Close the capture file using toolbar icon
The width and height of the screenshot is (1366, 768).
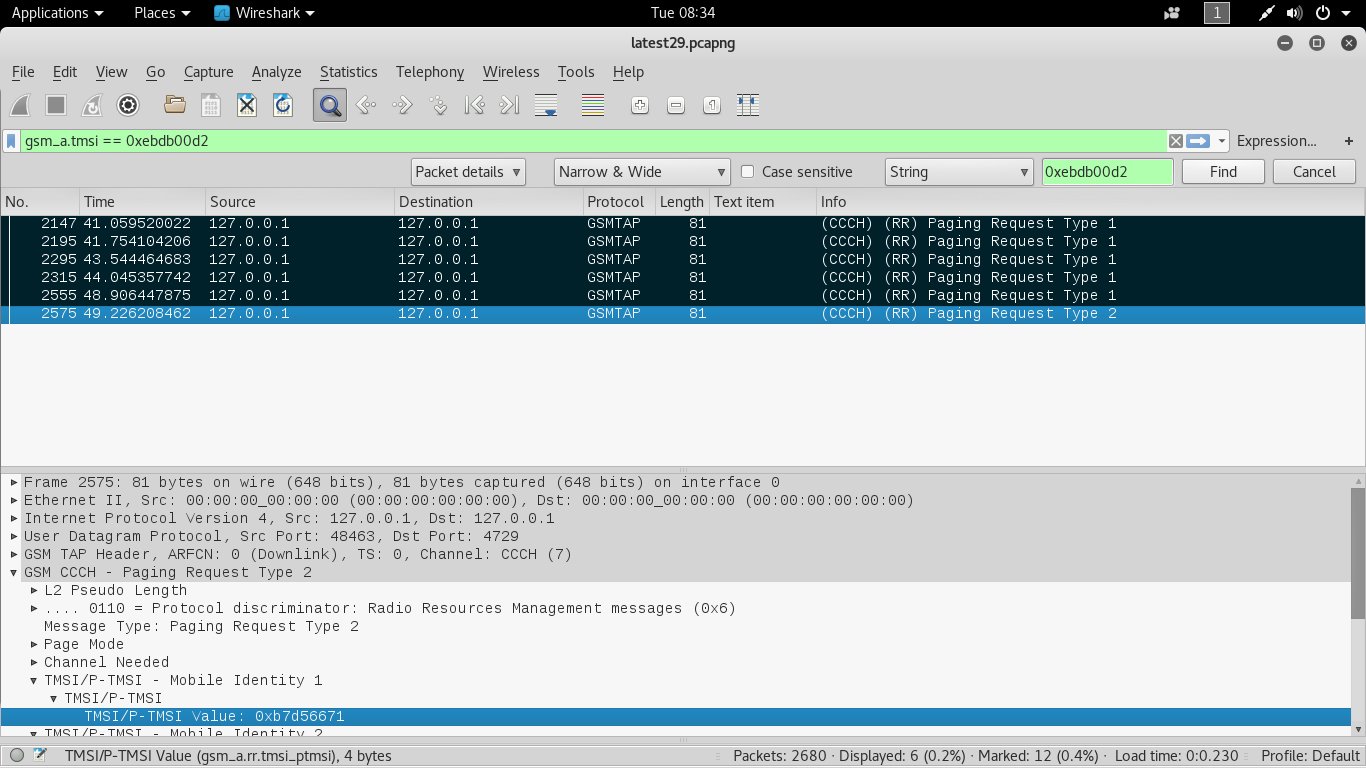tap(247, 105)
